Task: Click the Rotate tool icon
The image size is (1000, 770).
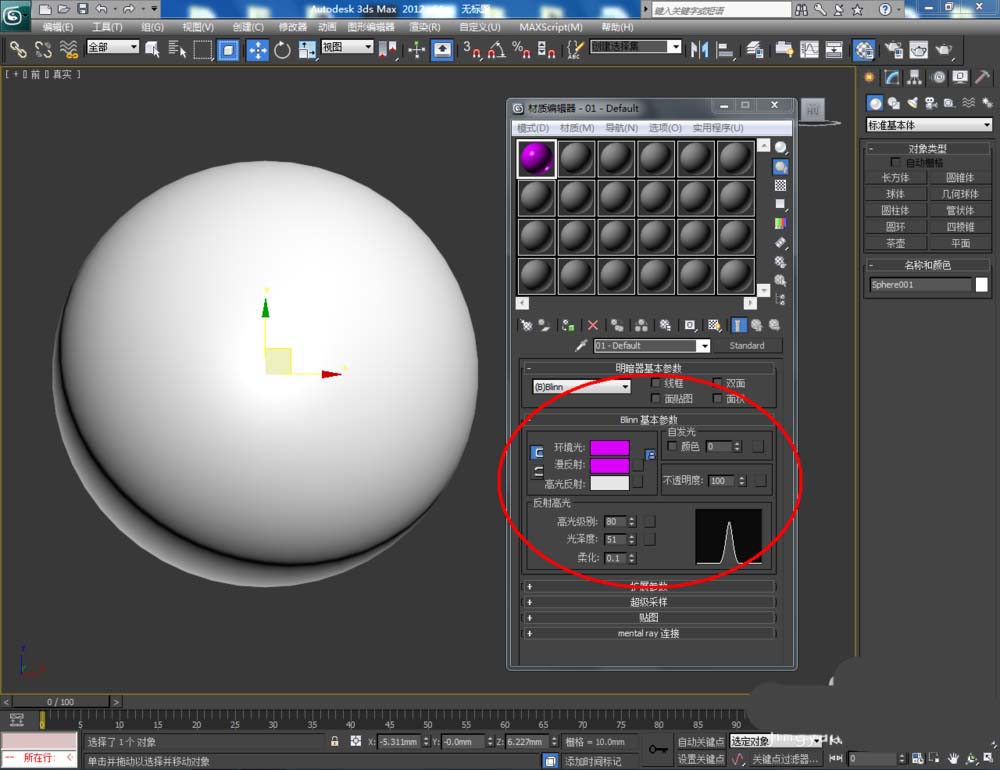Action: 282,49
